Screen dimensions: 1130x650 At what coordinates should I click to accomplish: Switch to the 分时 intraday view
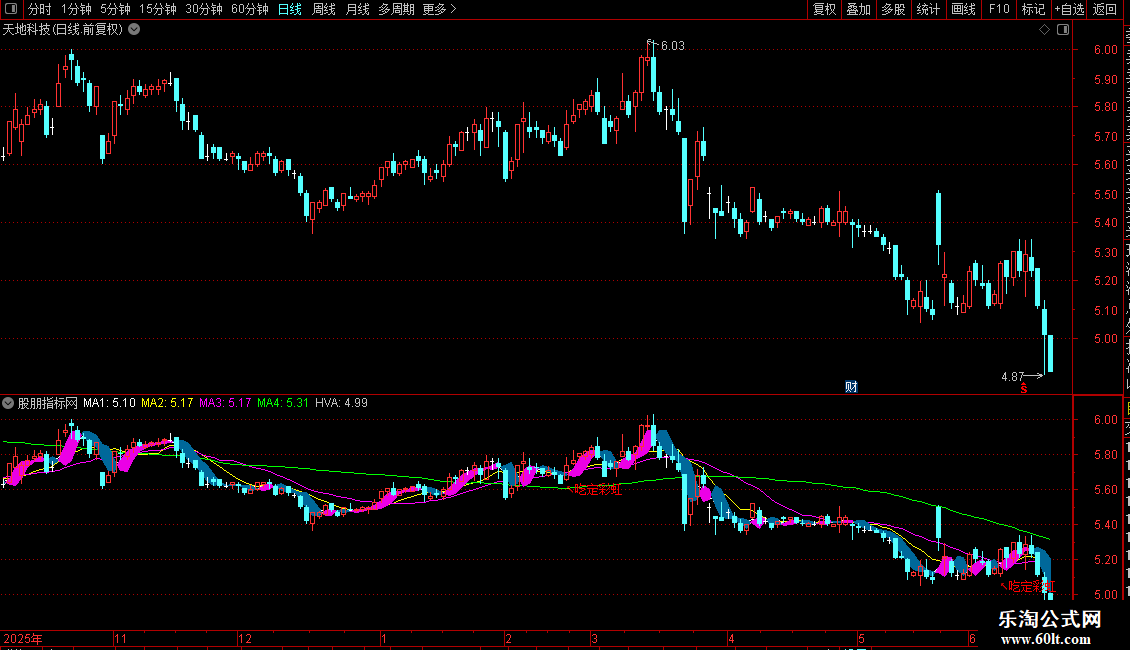pos(40,9)
